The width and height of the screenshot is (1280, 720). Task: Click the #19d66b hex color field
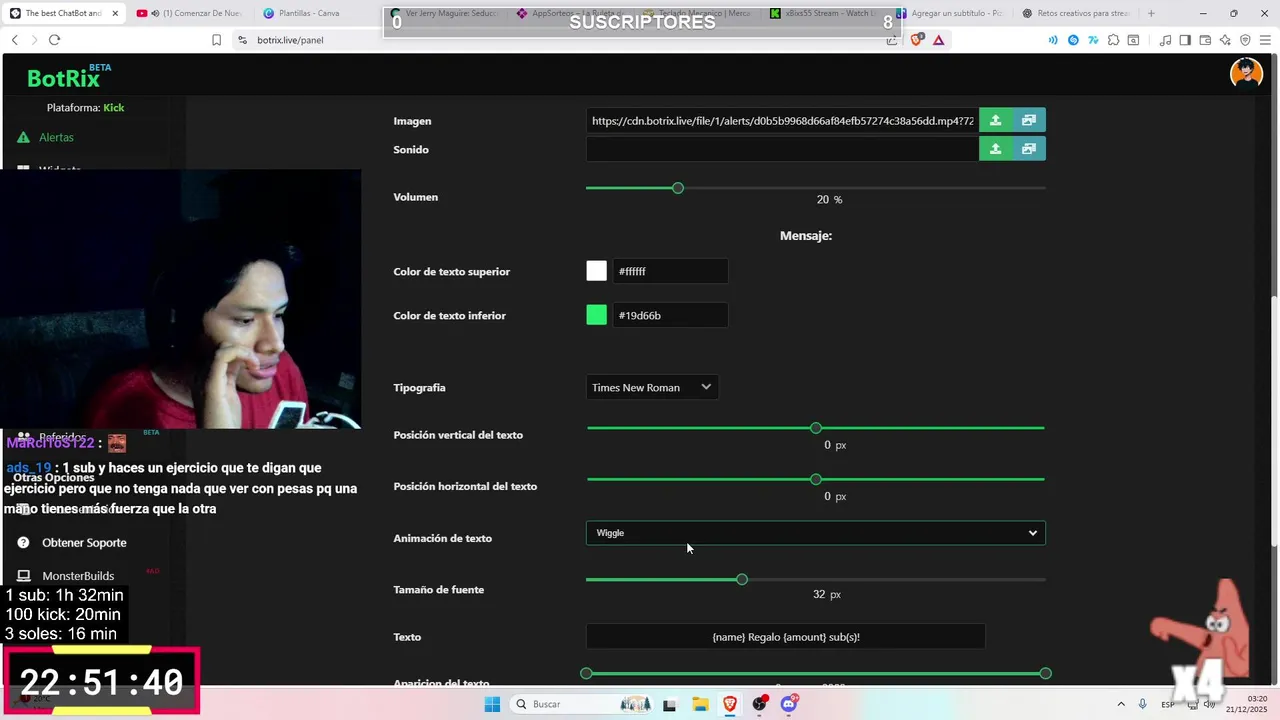pos(670,315)
